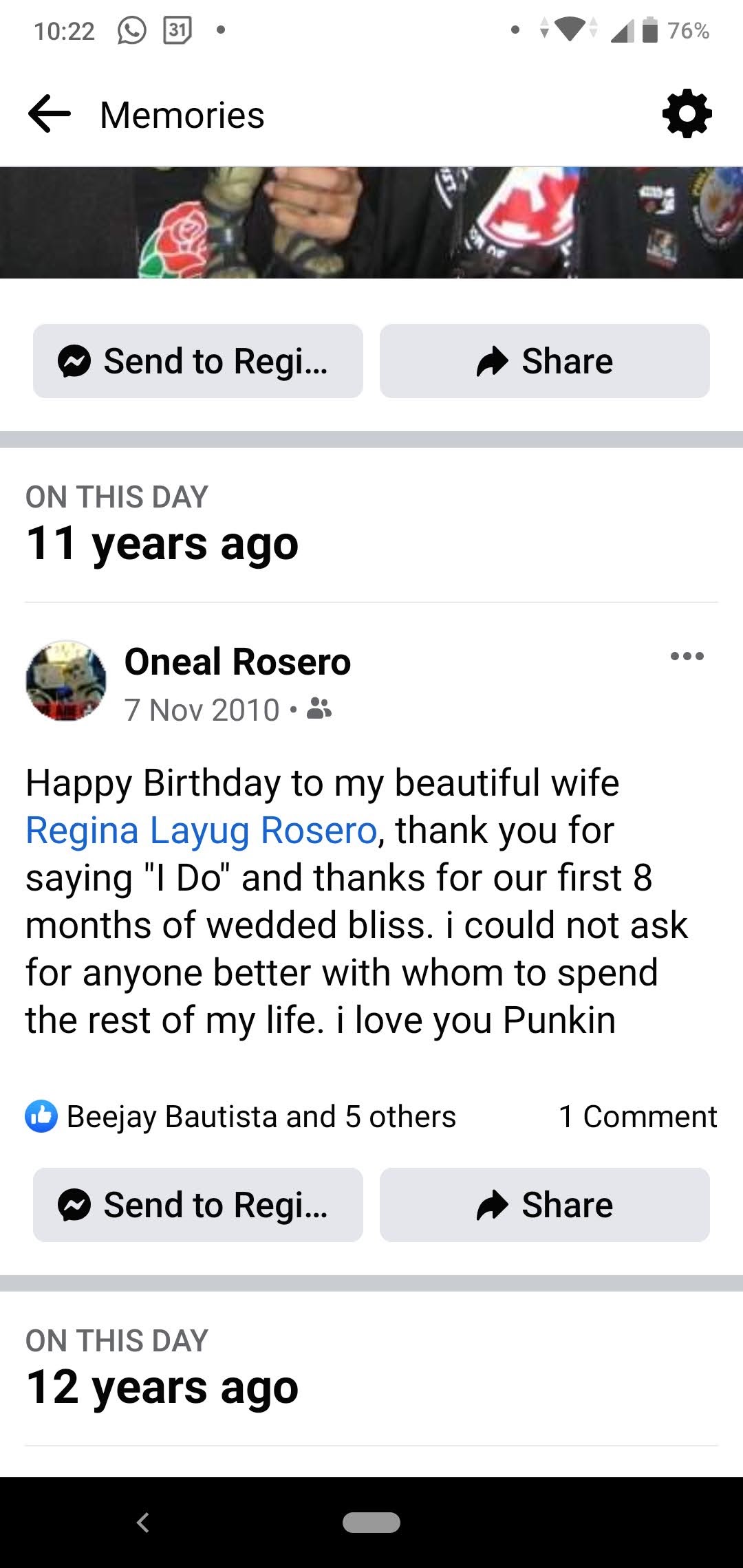Tap the Android back navigation chevron
The image size is (743, 1568).
click(143, 1523)
